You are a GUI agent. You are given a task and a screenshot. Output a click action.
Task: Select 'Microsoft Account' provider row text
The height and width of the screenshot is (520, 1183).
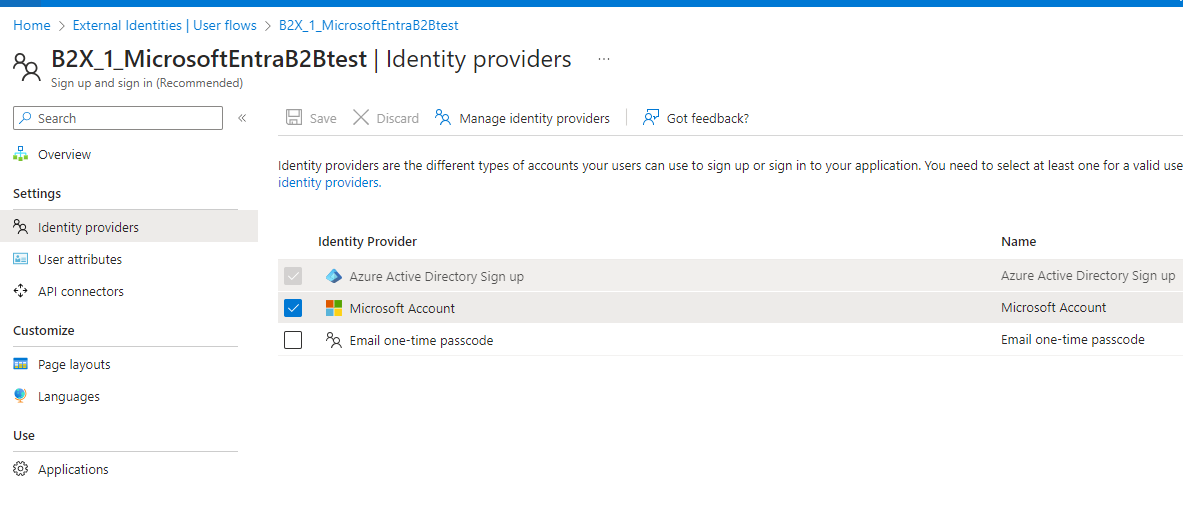(402, 309)
